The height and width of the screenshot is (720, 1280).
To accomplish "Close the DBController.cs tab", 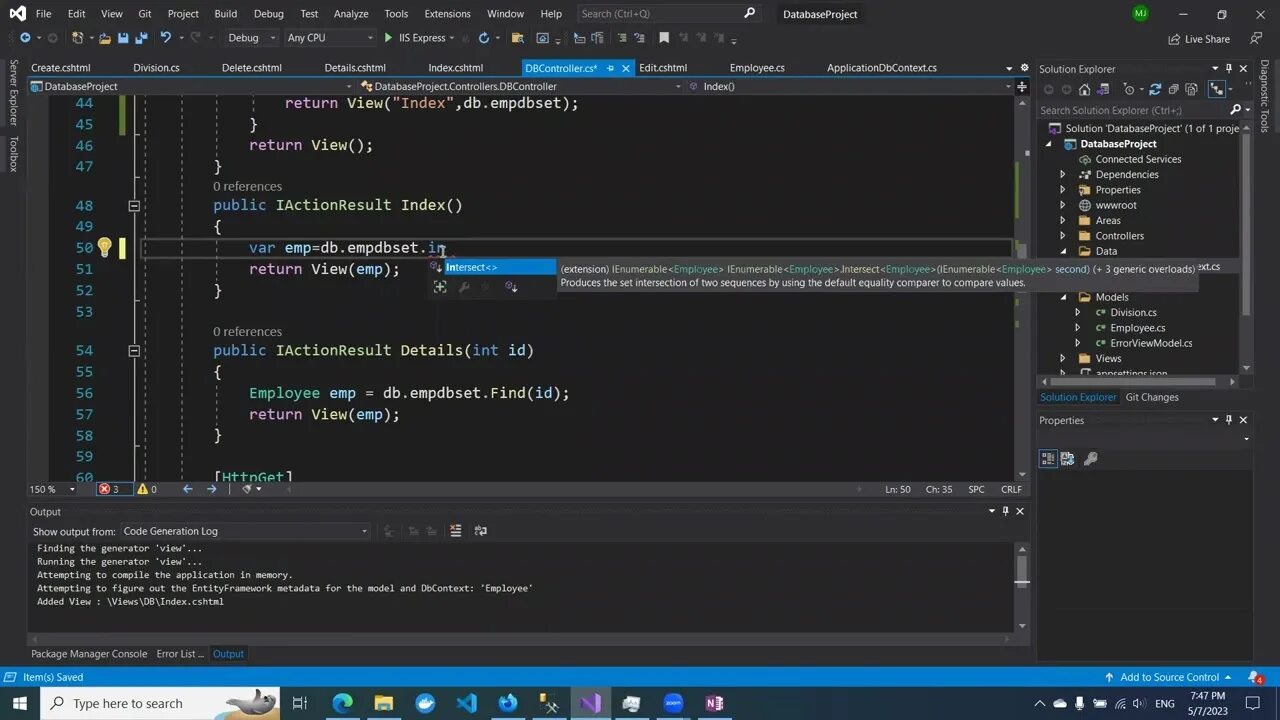I will 626,68.
